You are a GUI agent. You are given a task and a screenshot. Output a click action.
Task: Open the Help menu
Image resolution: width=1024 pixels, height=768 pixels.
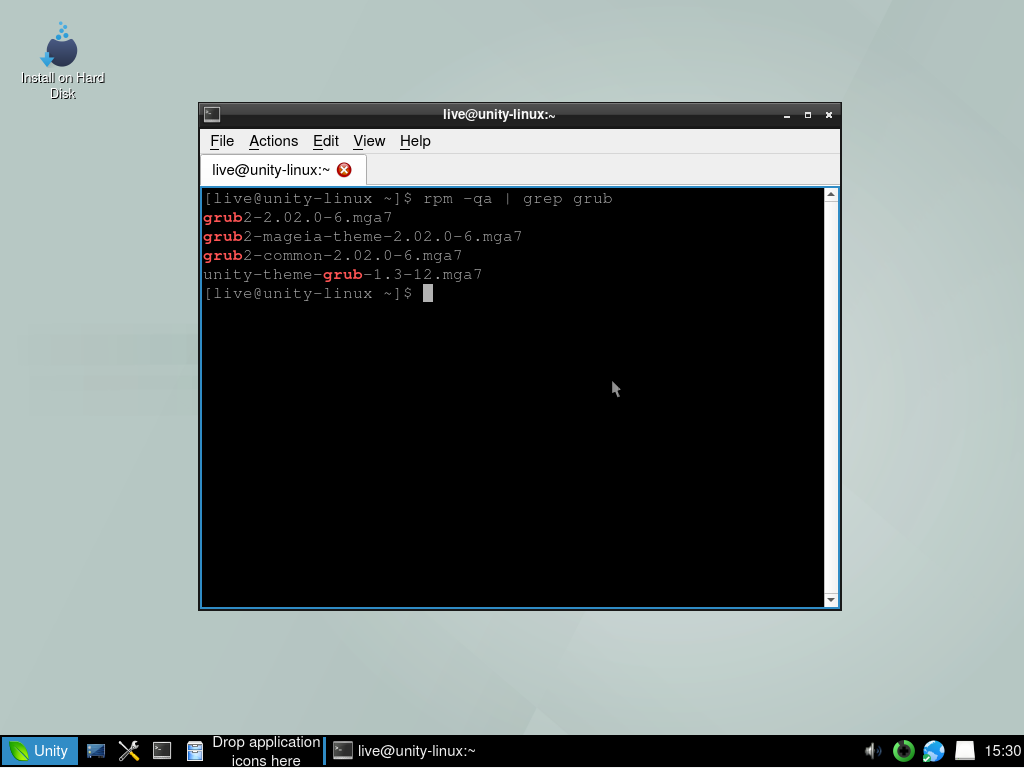coord(415,141)
